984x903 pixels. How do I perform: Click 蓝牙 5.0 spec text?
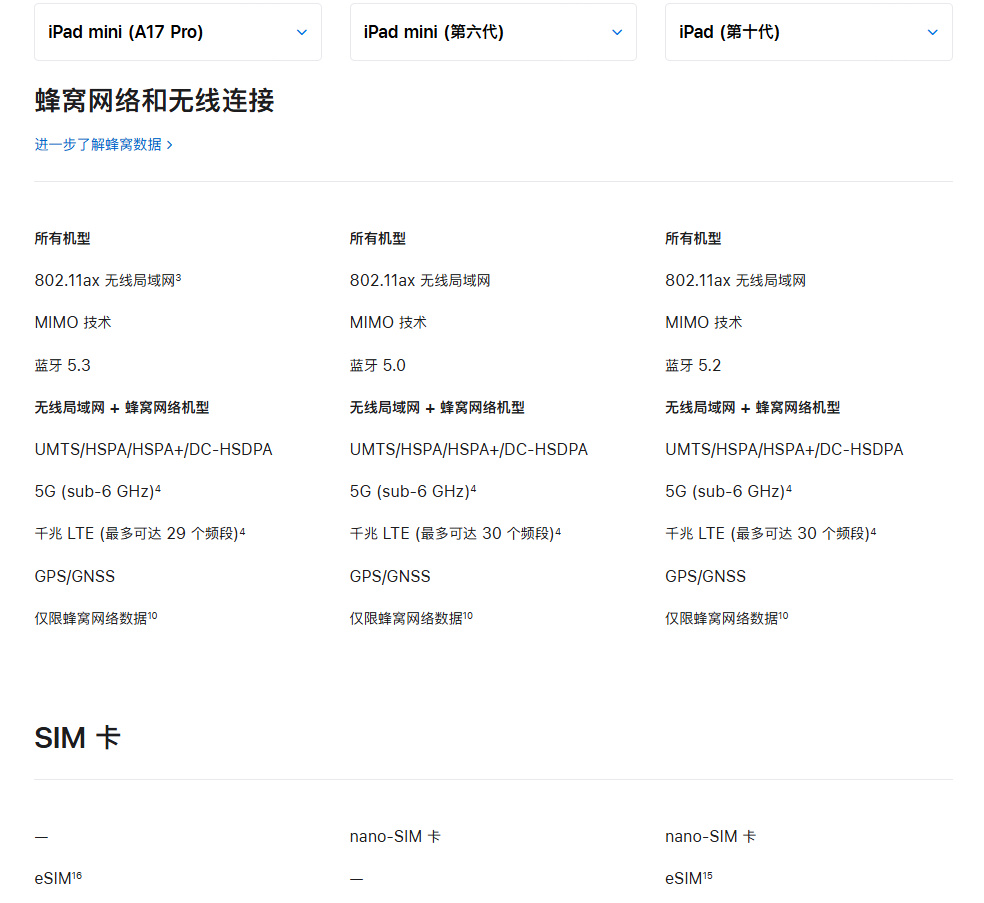(378, 365)
